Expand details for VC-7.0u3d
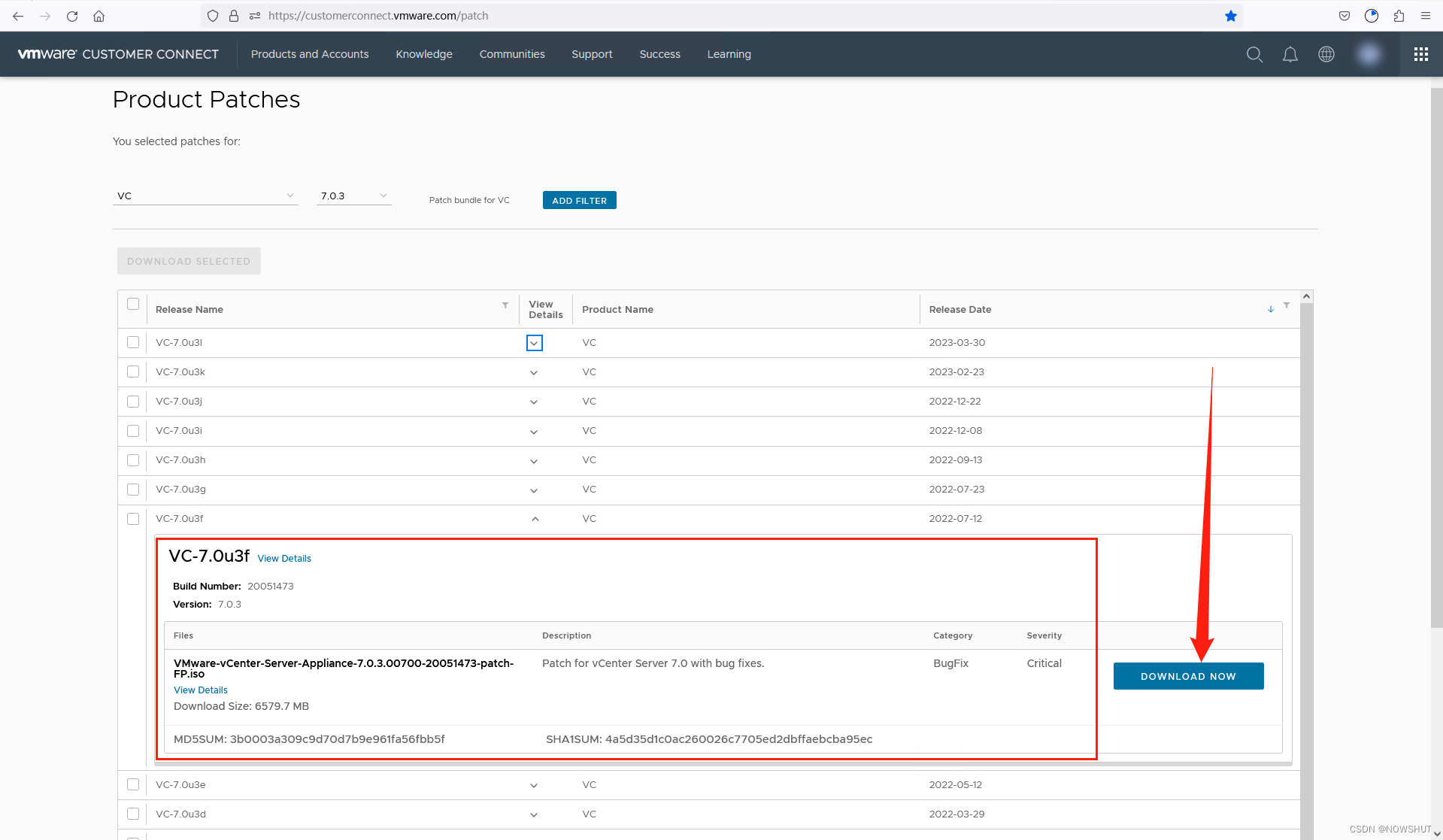This screenshot has height=840, width=1443. pyautogui.click(x=534, y=814)
